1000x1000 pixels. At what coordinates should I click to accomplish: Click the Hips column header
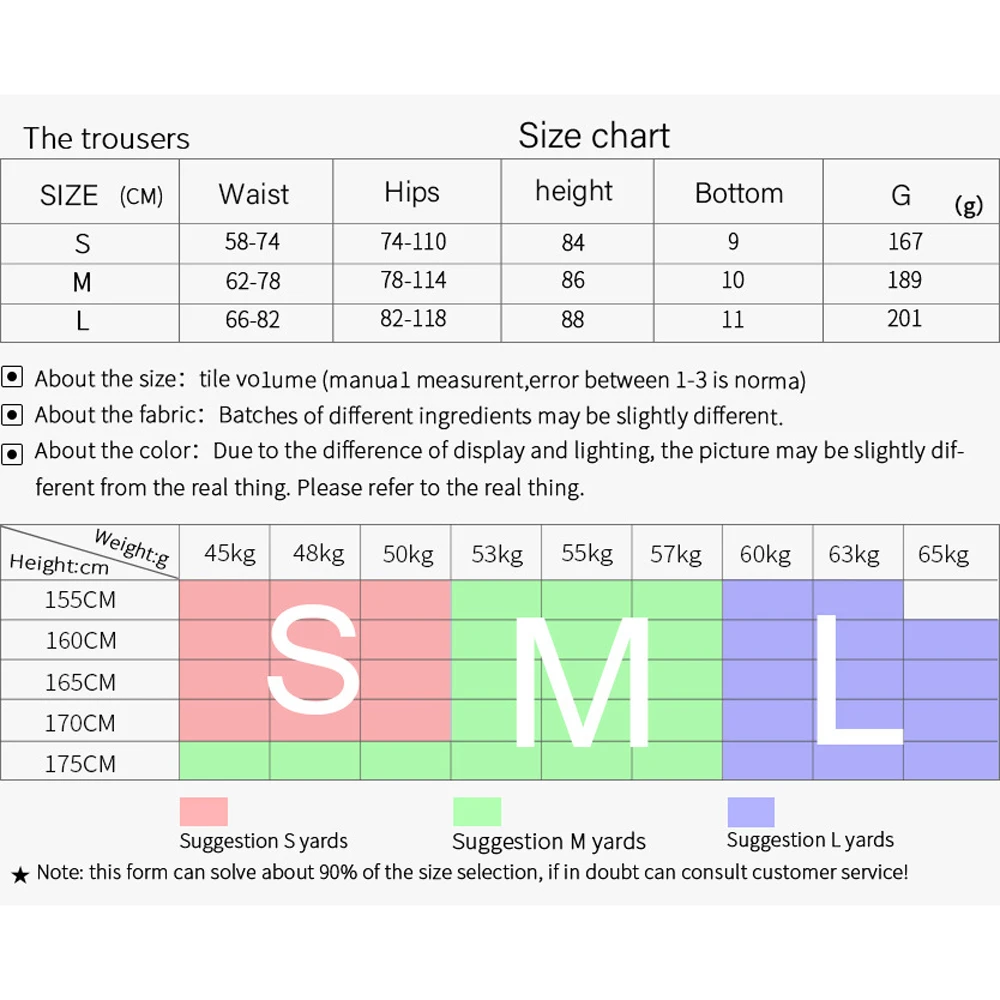(412, 192)
